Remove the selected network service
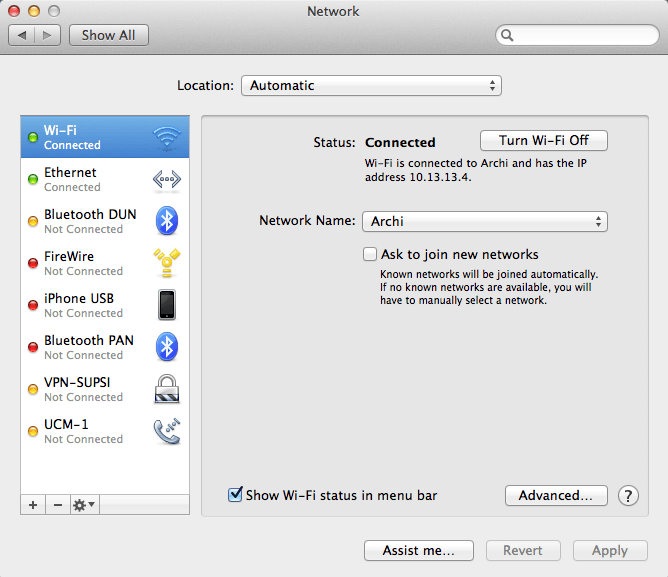The image size is (668, 577). pos(57,505)
